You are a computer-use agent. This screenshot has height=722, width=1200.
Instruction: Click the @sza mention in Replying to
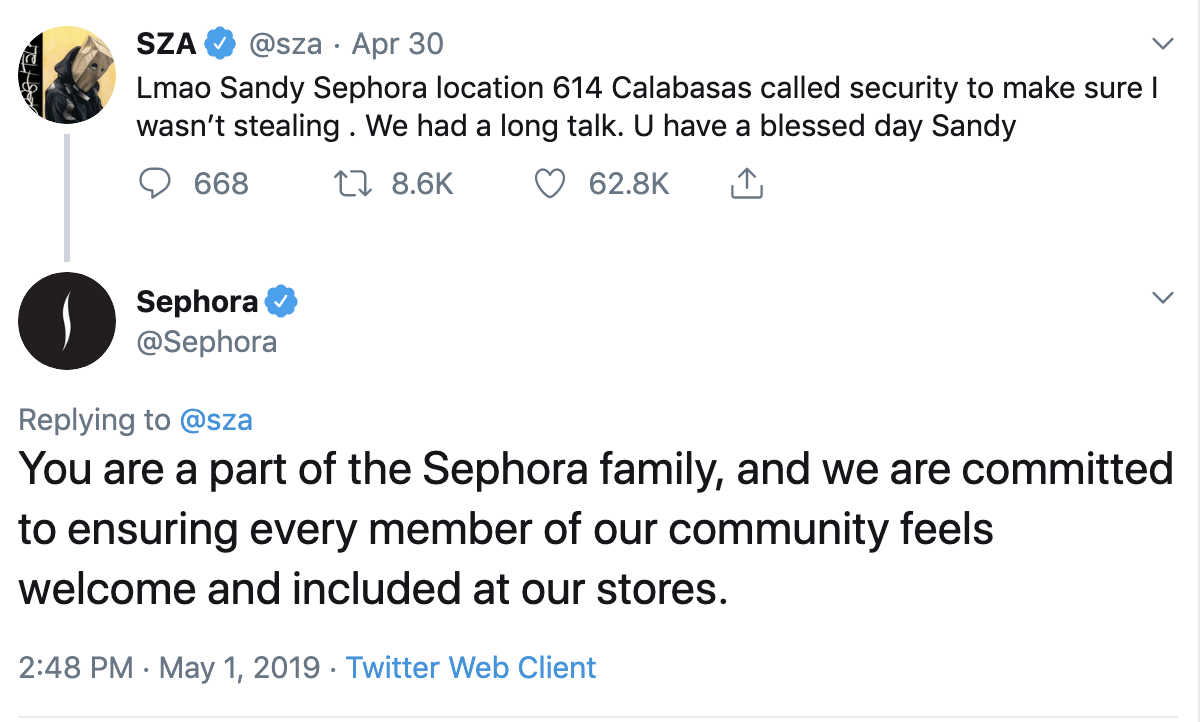[215, 420]
